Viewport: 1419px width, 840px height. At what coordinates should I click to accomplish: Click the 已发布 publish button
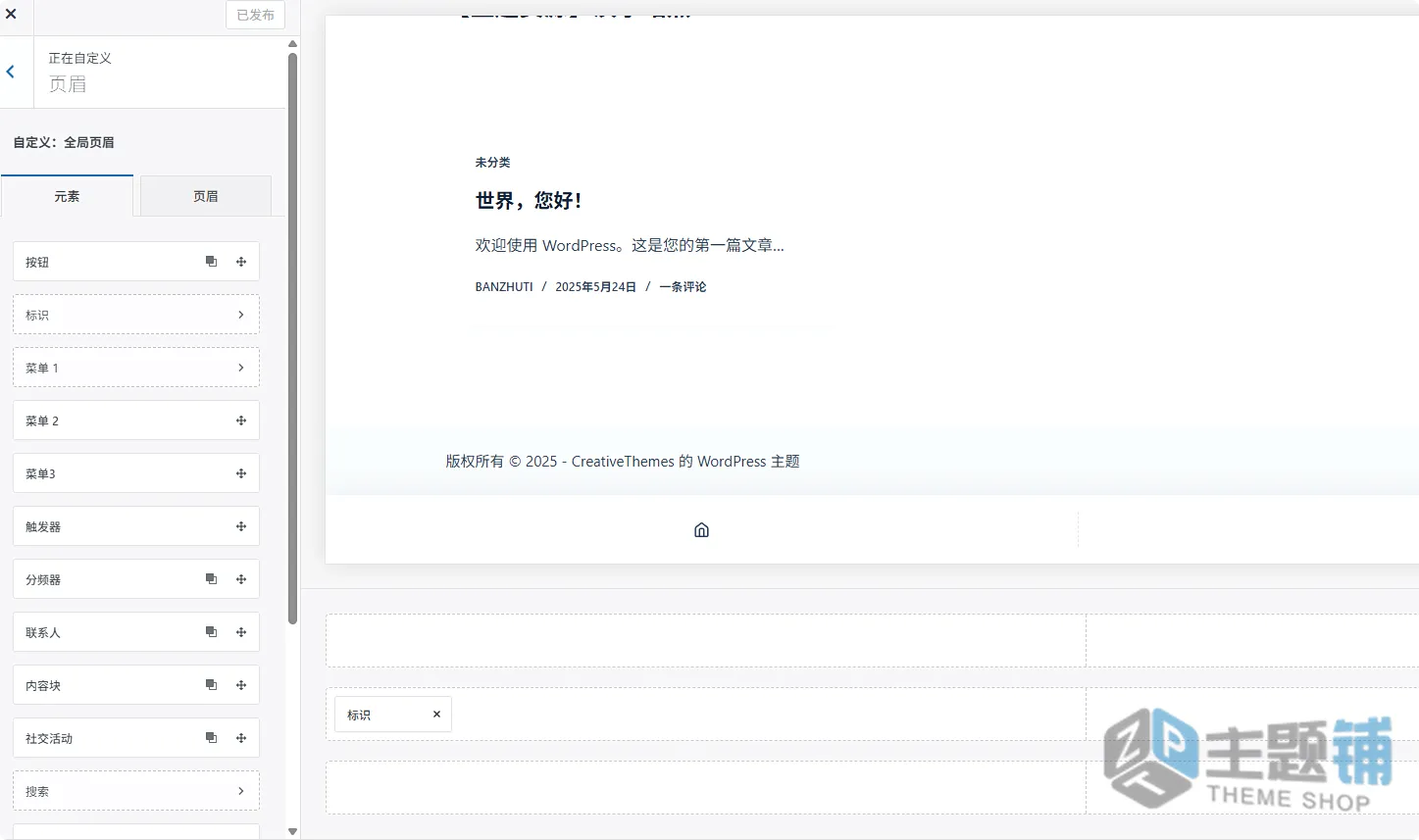tap(255, 15)
